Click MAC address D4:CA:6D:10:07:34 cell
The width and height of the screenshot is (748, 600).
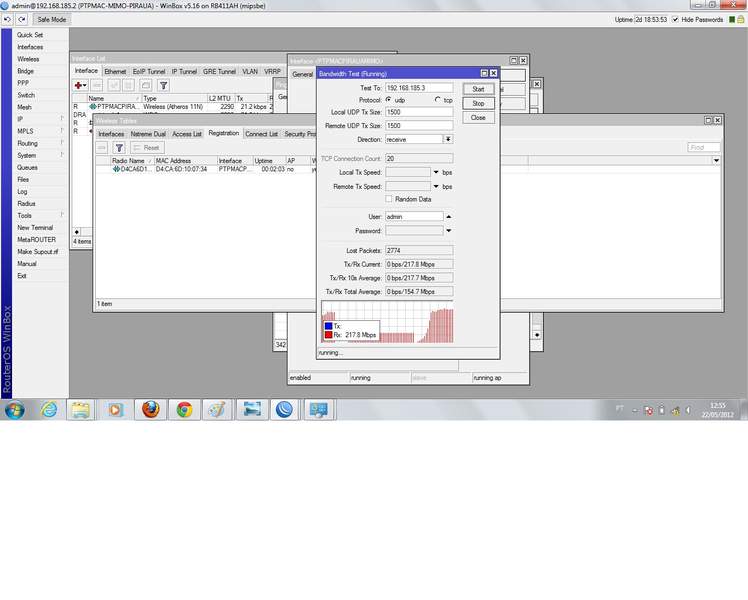tap(181, 169)
